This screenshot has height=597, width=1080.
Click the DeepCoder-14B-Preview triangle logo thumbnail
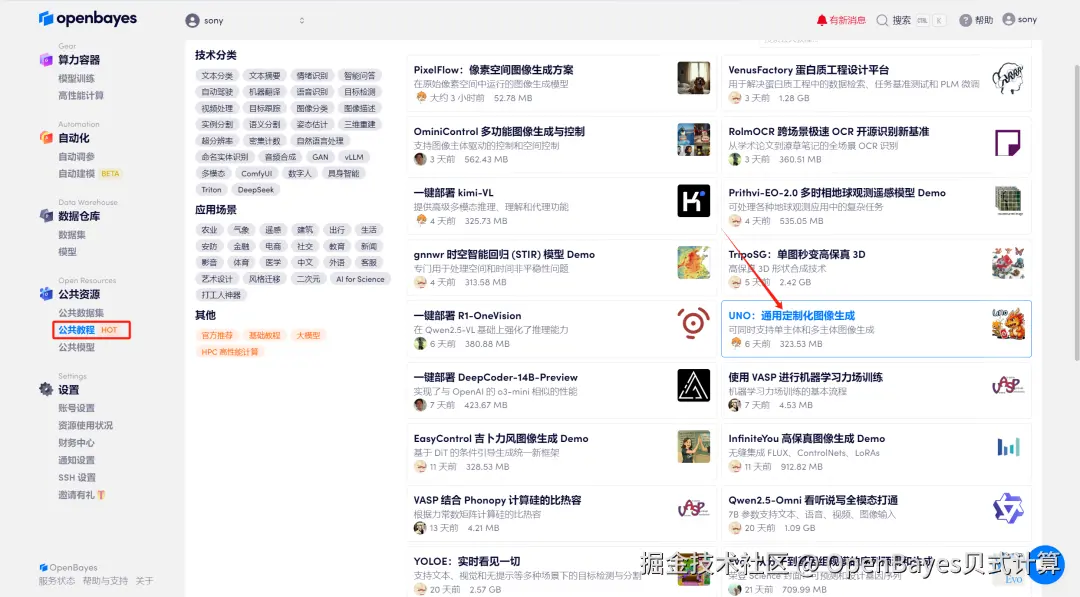coord(693,385)
